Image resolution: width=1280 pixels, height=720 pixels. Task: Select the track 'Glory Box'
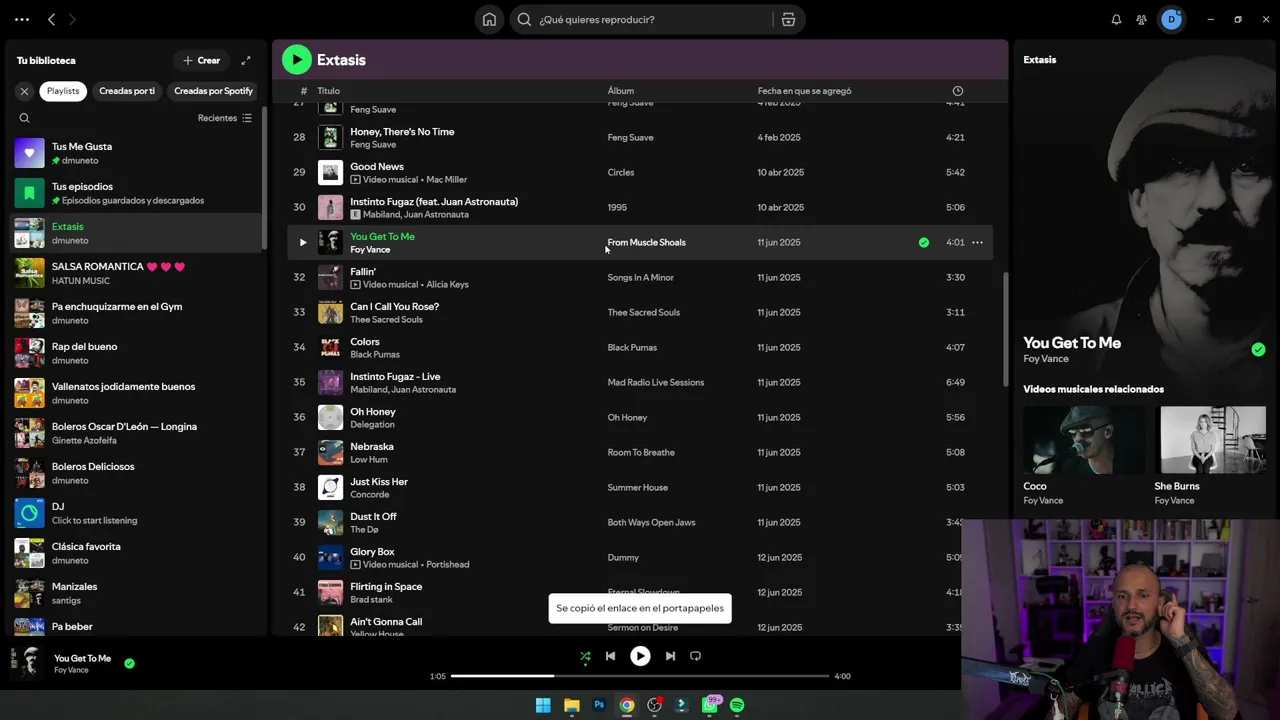point(372,551)
